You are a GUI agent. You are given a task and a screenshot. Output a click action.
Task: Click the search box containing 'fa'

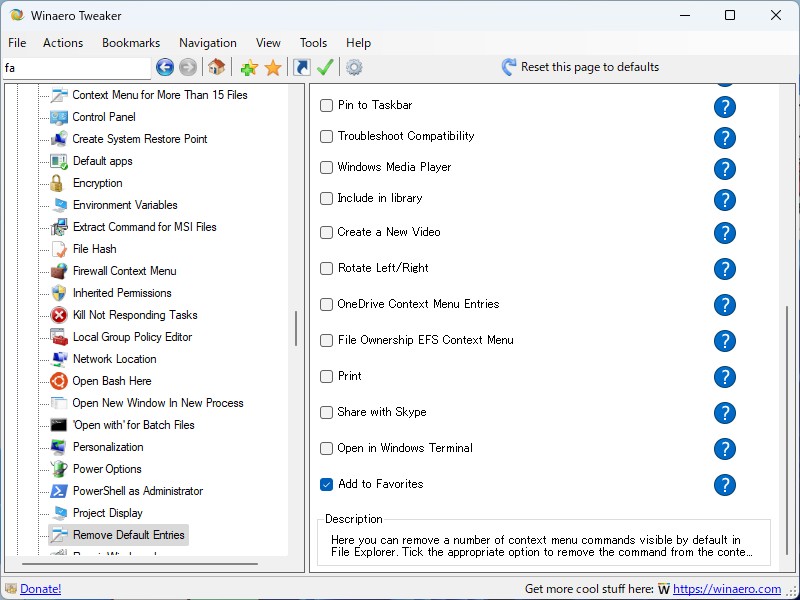tap(77, 68)
